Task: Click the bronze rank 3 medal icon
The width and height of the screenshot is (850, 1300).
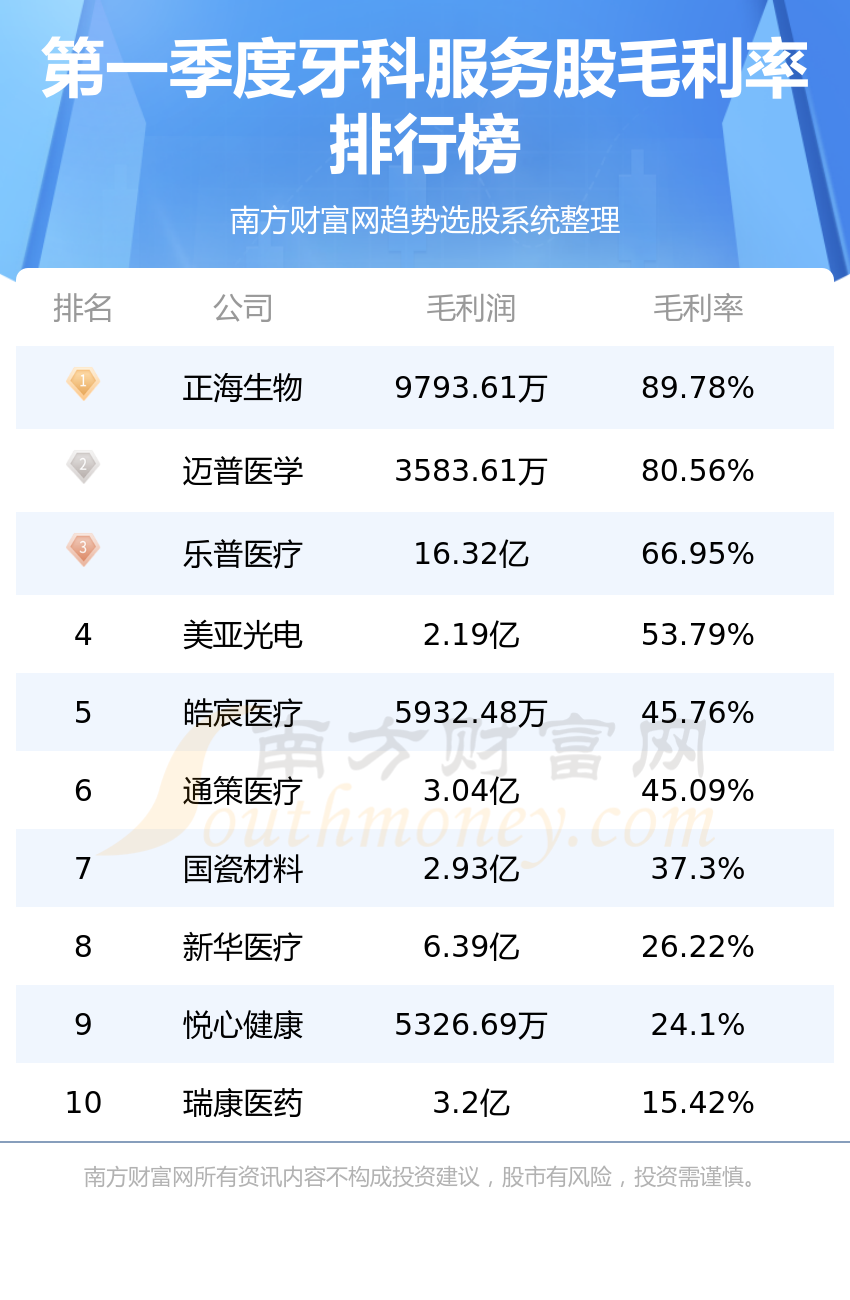Action: (83, 550)
